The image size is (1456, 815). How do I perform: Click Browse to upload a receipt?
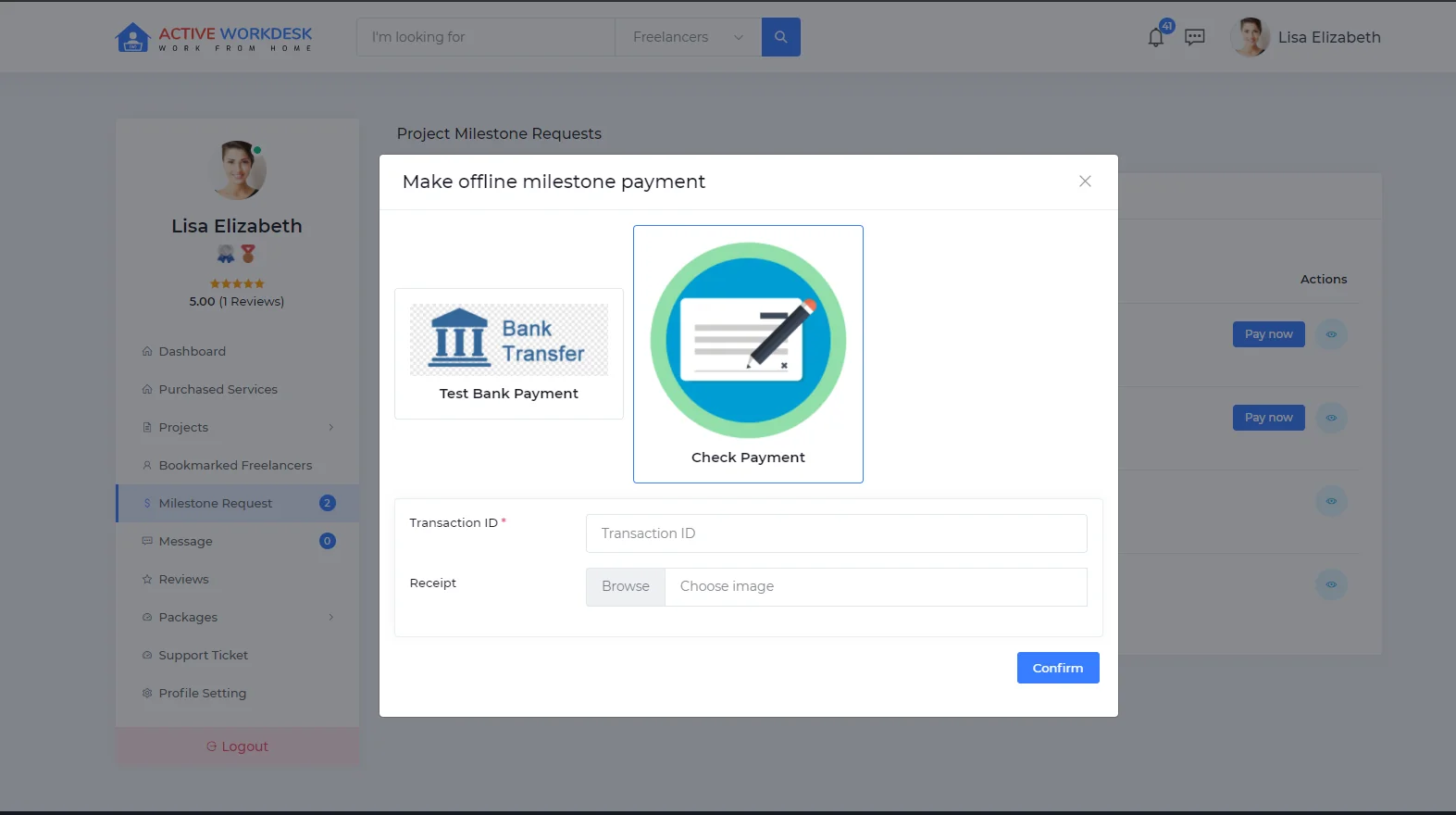pyautogui.click(x=626, y=586)
